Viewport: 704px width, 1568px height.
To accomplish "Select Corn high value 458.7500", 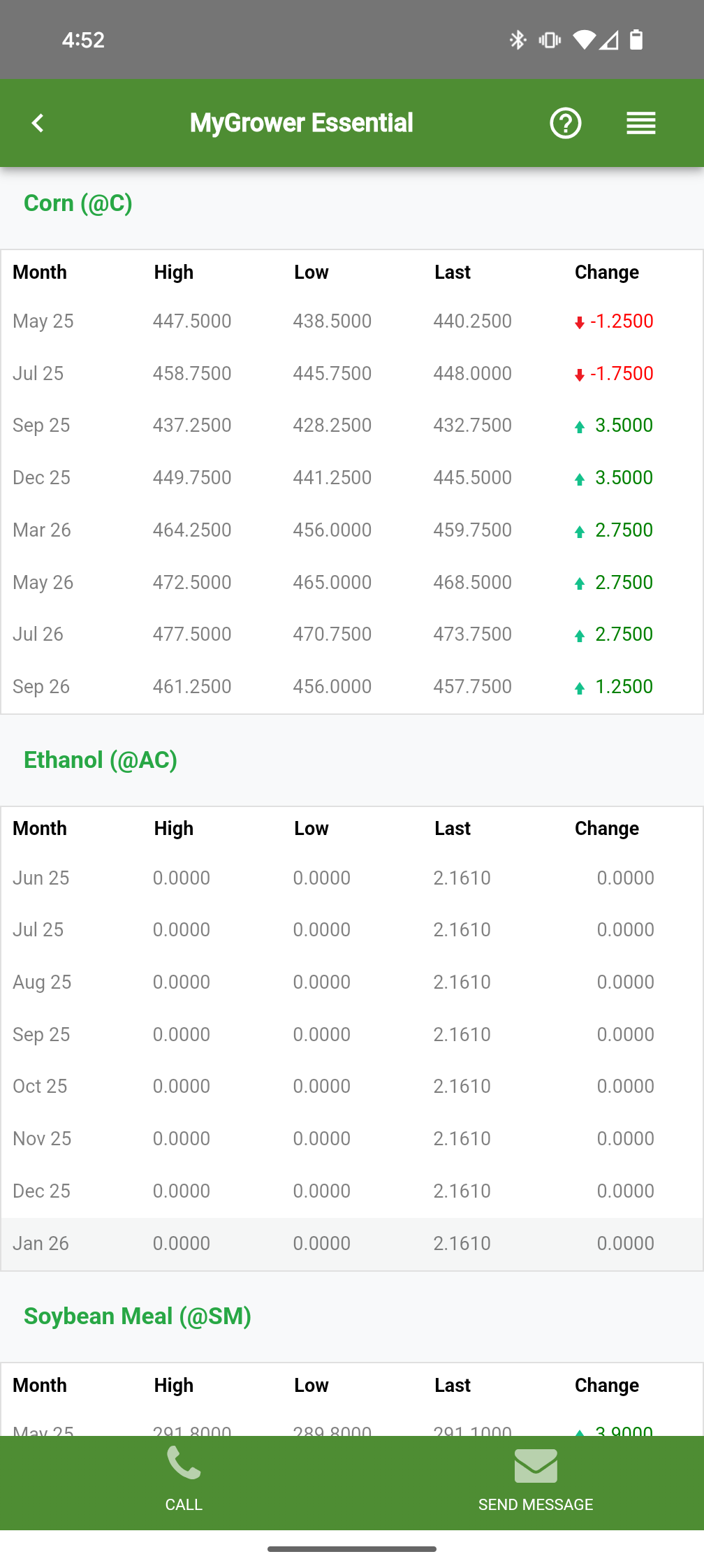I will tap(192, 373).
